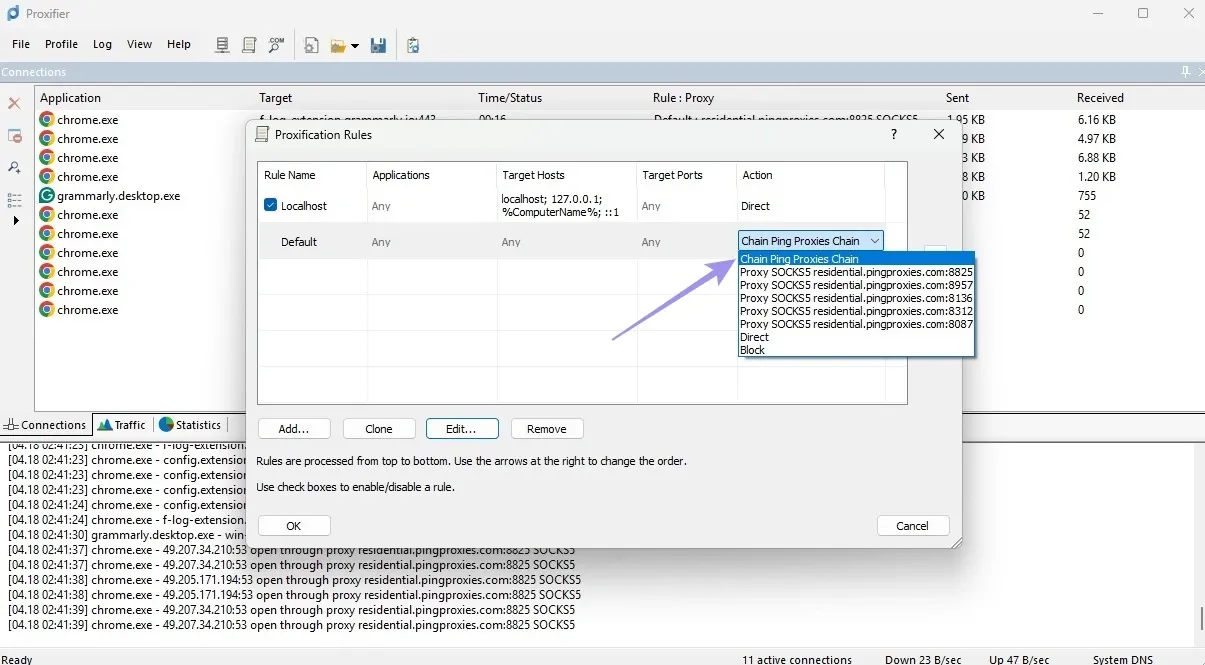Click the list view sidebar icon

(x=14, y=199)
